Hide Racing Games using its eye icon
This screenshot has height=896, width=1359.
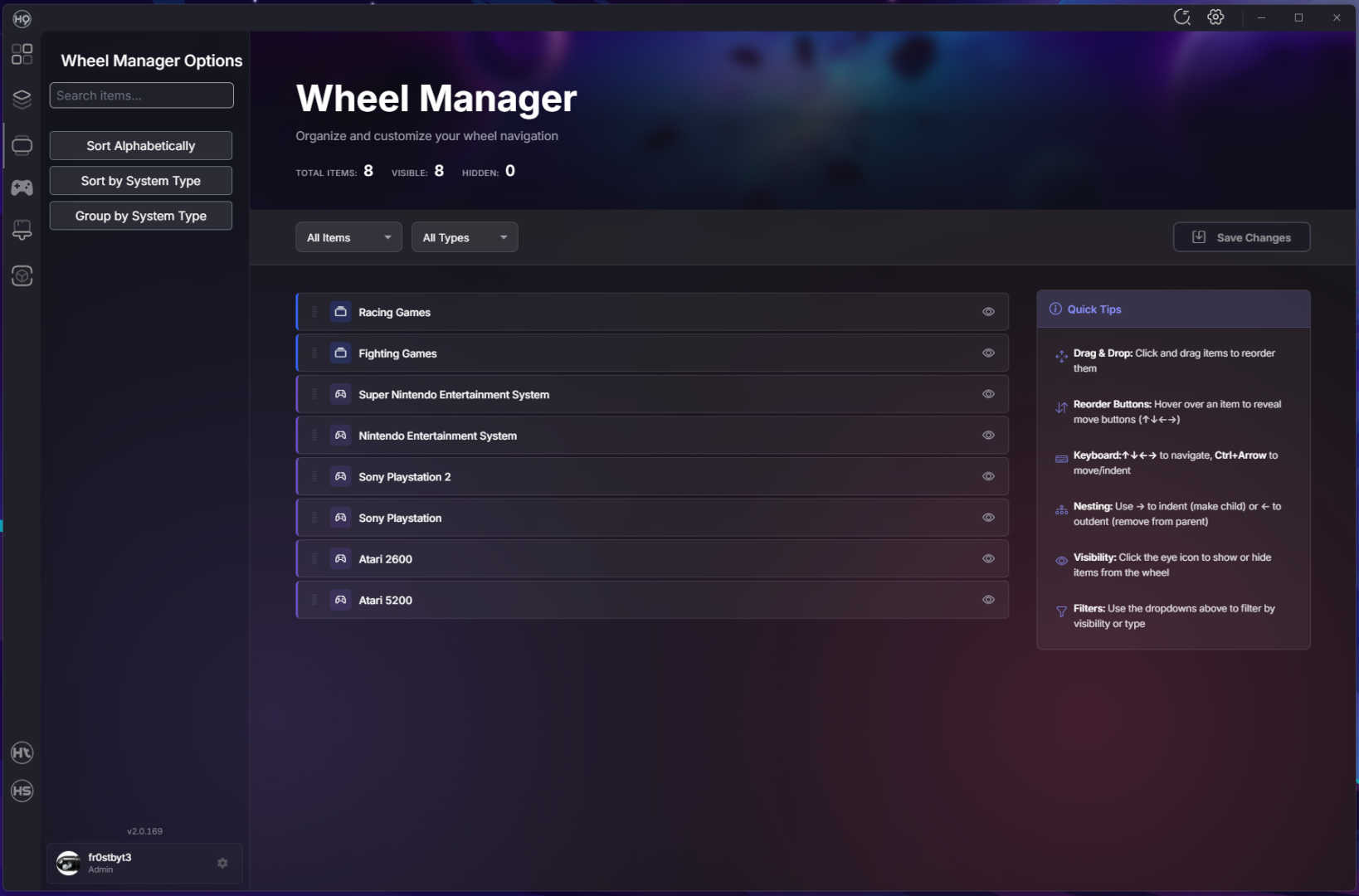point(988,312)
